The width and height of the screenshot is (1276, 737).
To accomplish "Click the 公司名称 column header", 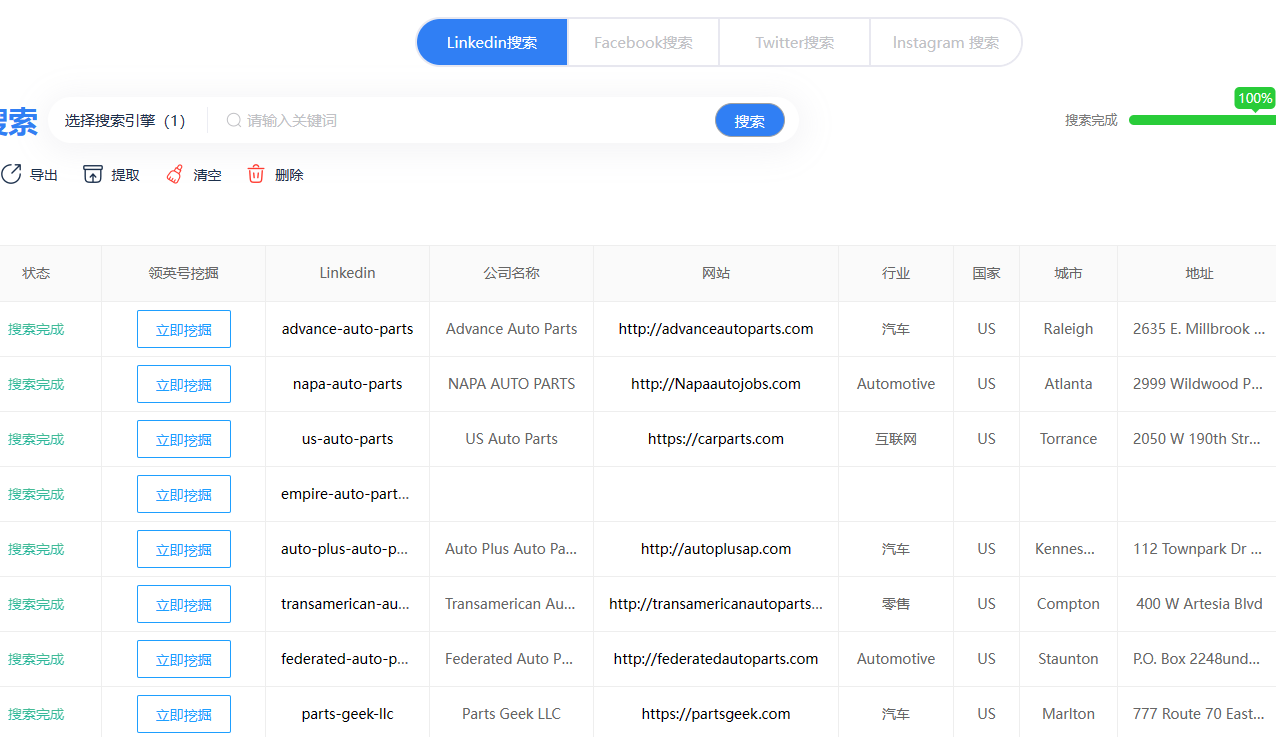I will [511, 273].
